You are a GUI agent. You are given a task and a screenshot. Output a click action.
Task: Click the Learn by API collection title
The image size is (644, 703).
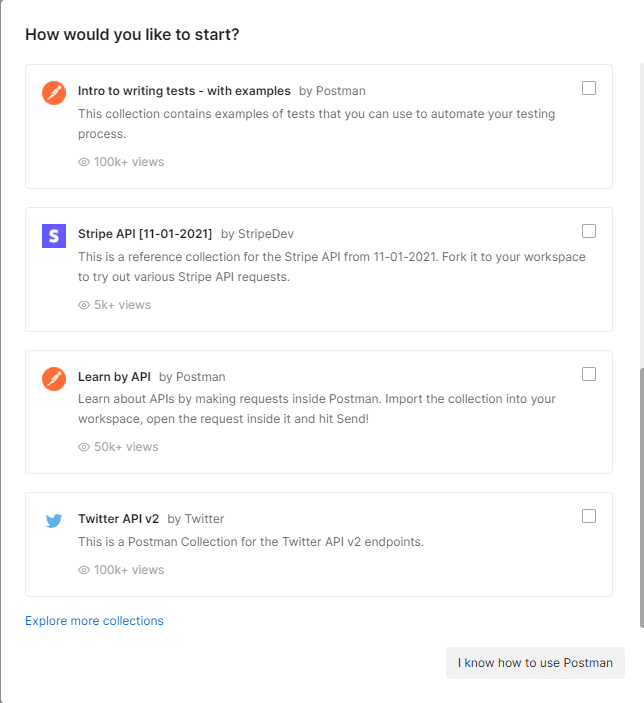point(114,377)
